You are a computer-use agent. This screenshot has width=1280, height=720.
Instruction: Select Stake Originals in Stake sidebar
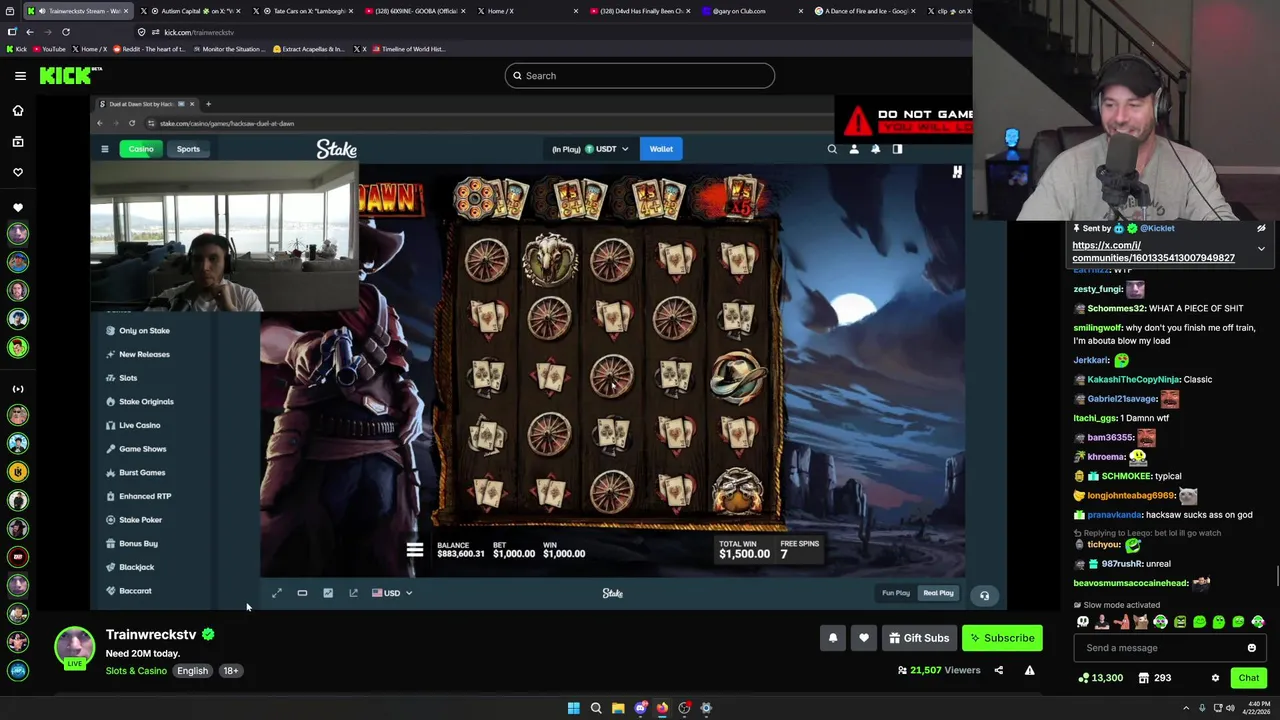tap(140, 402)
